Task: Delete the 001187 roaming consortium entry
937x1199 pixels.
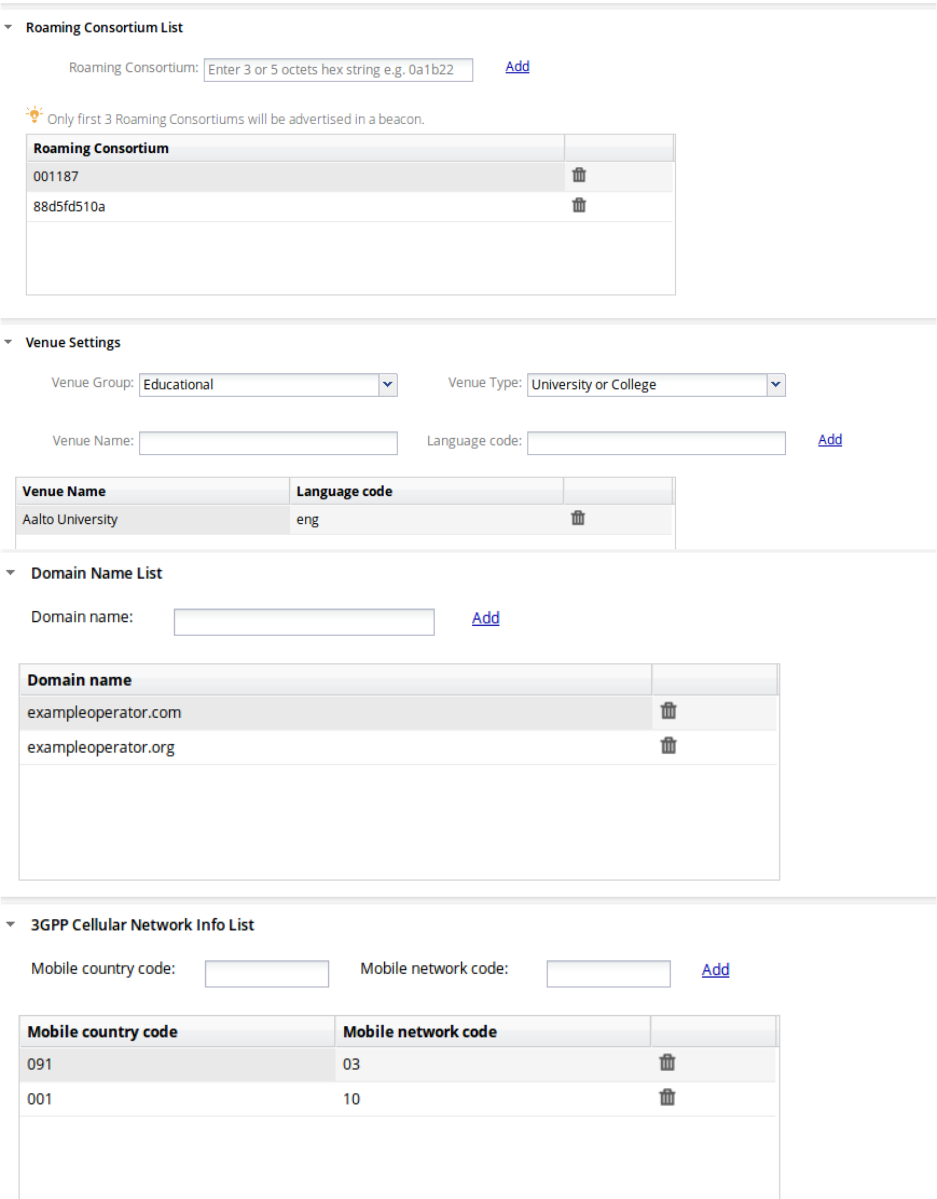Action: point(579,175)
